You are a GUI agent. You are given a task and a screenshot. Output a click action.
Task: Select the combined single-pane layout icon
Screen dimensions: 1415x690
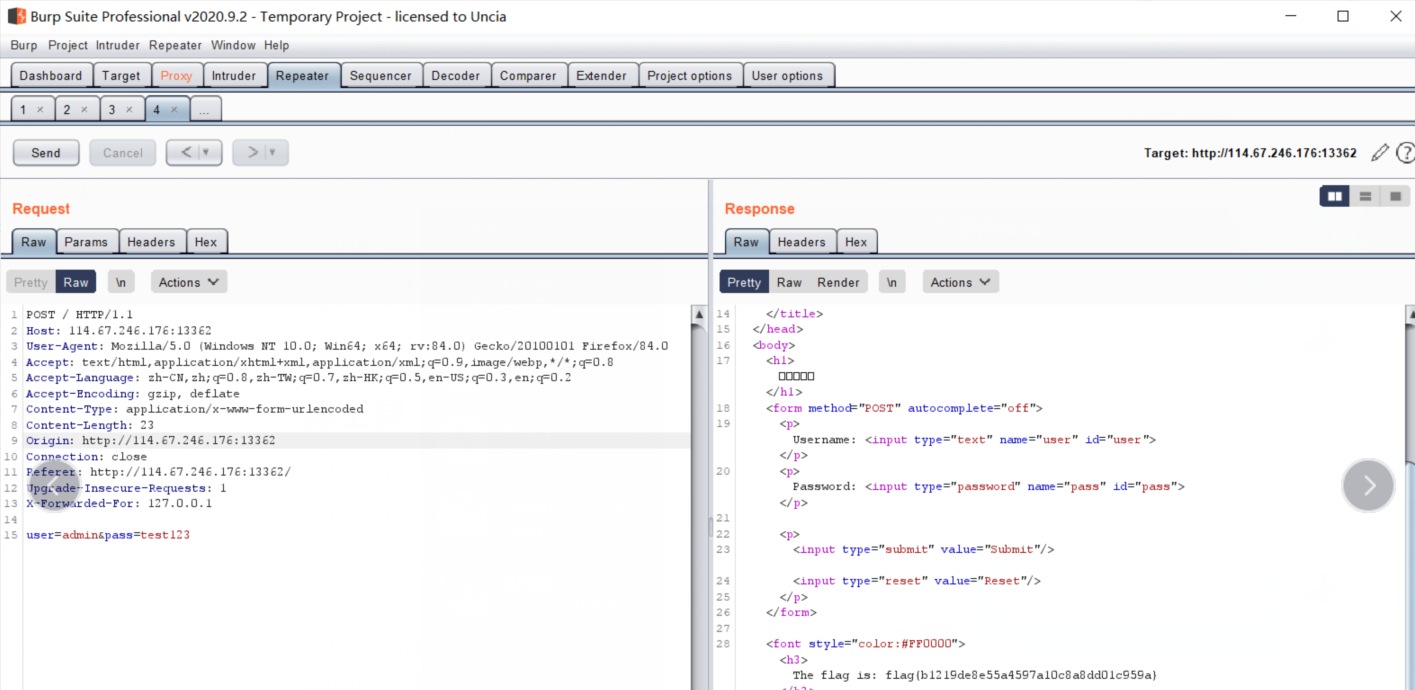1395,197
